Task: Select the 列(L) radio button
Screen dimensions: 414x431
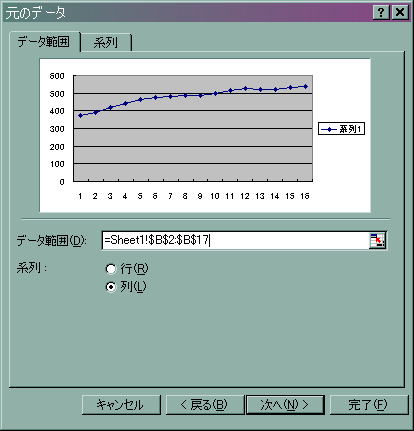Action: tap(111, 286)
